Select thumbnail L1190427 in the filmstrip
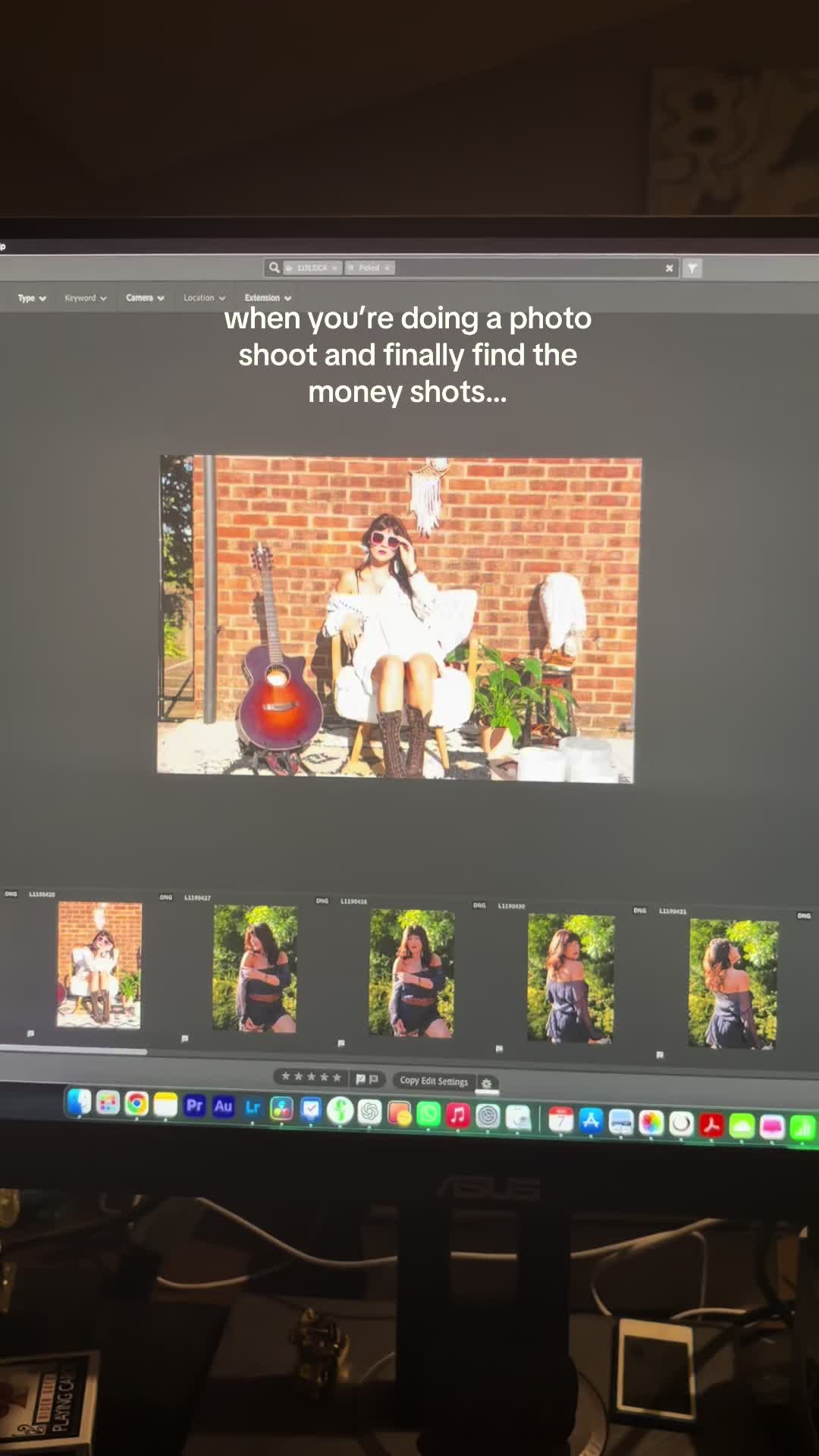 pos(255,969)
